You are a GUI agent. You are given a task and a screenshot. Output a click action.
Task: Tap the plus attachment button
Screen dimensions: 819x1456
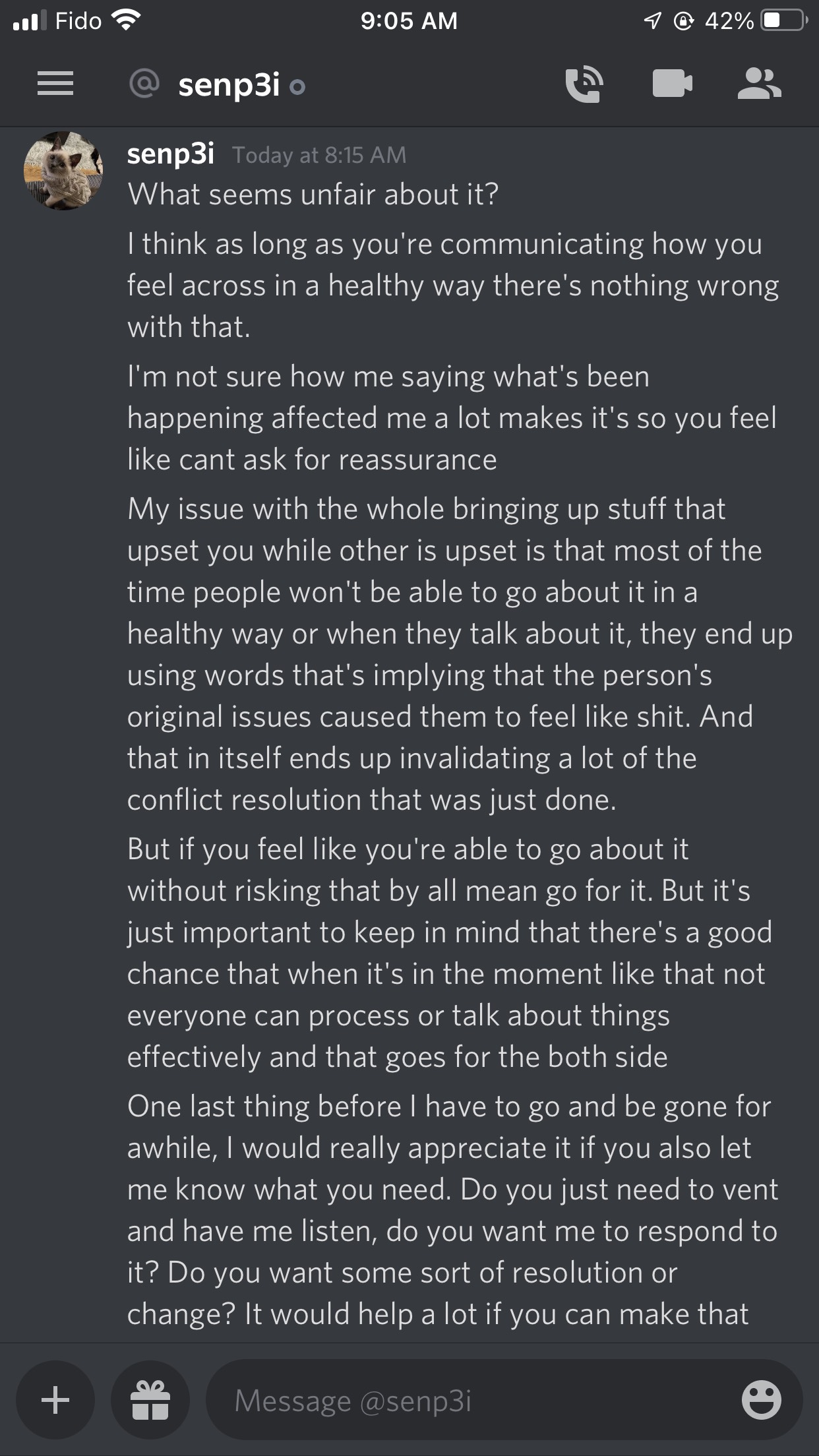[55, 1400]
